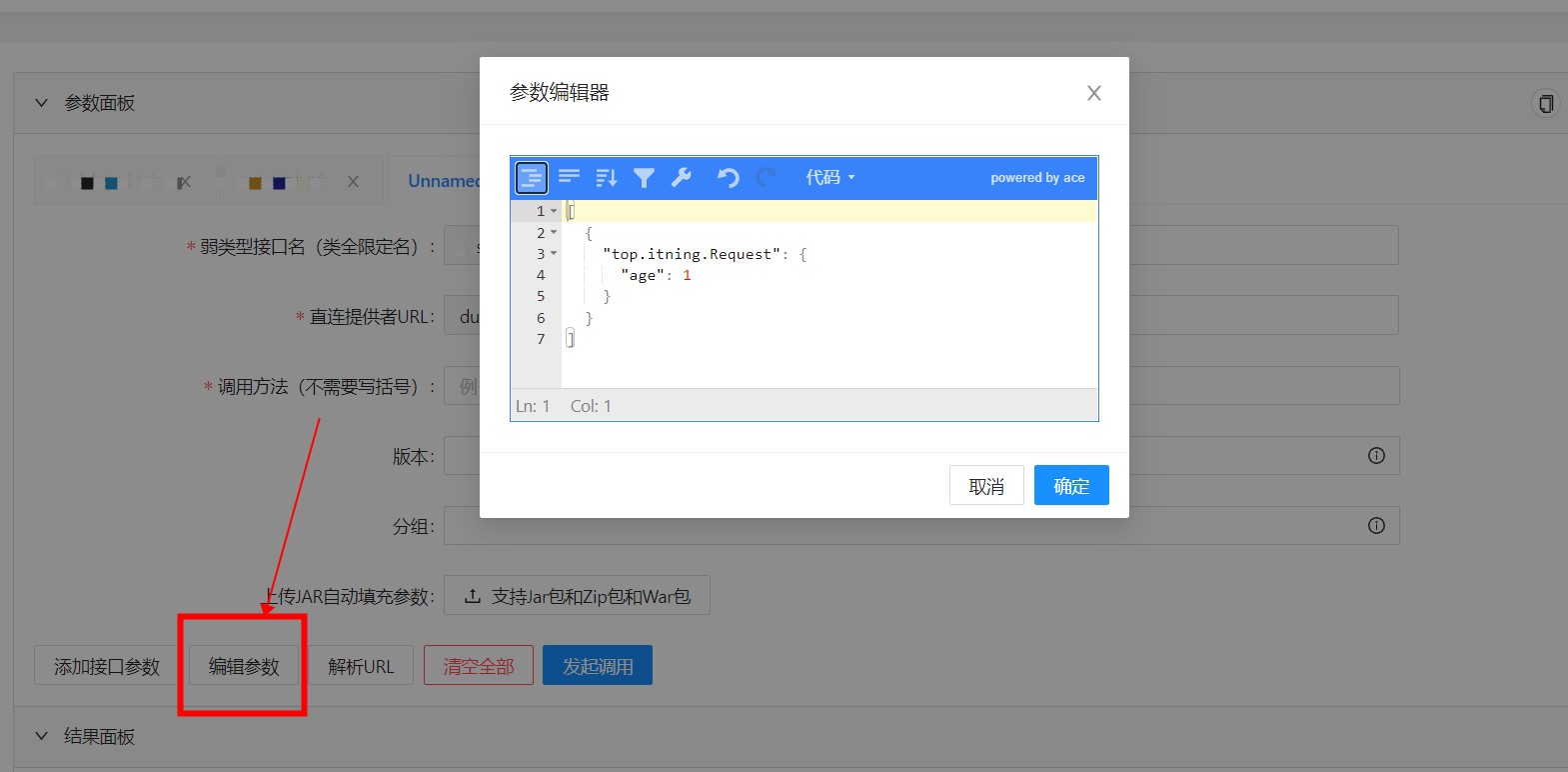Click the "top.itning.Request" key text
The width and height of the screenshot is (1568, 772).
coord(692,254)
